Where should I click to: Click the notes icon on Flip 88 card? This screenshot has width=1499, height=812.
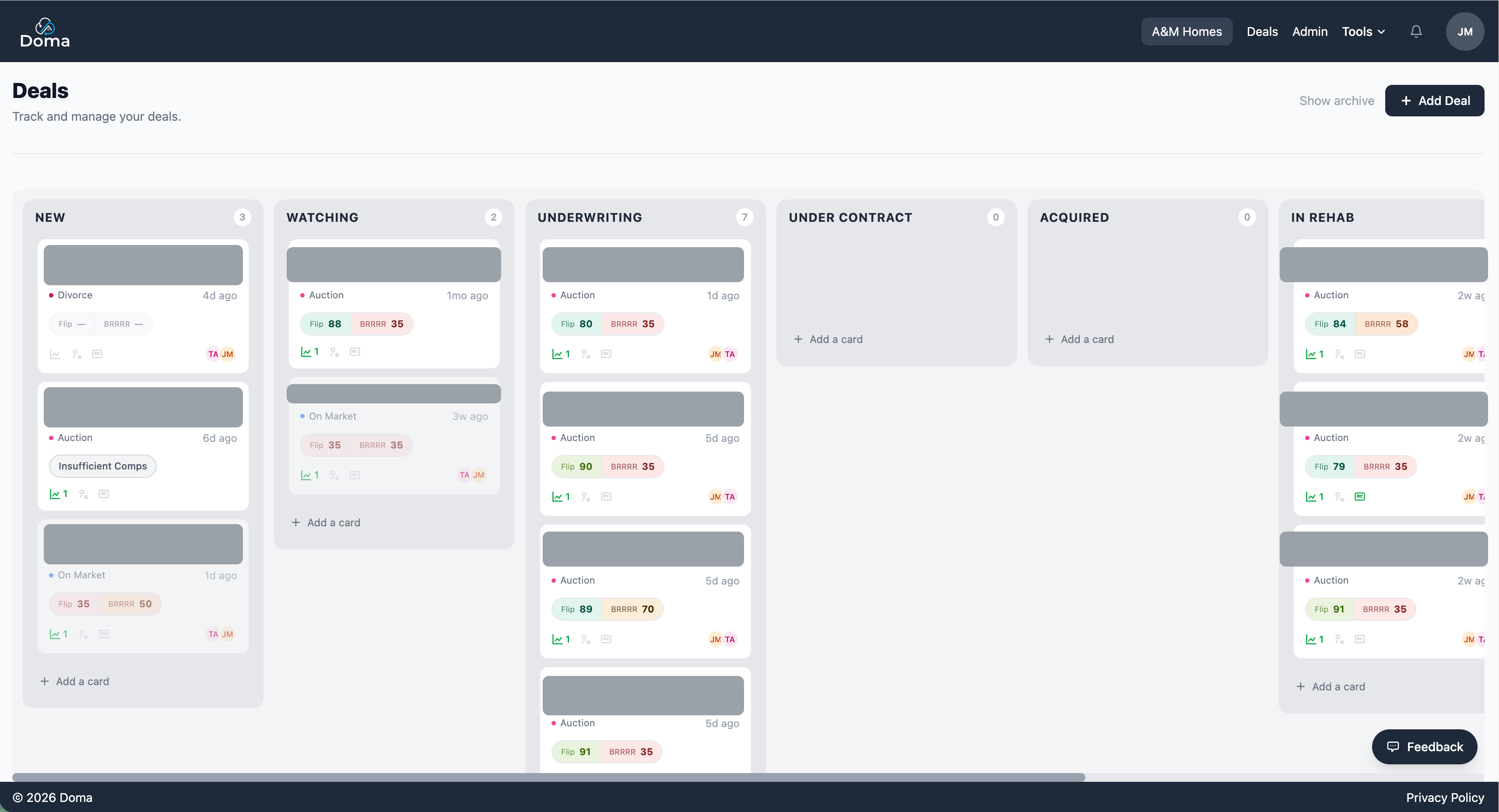(x=355, y=351)
